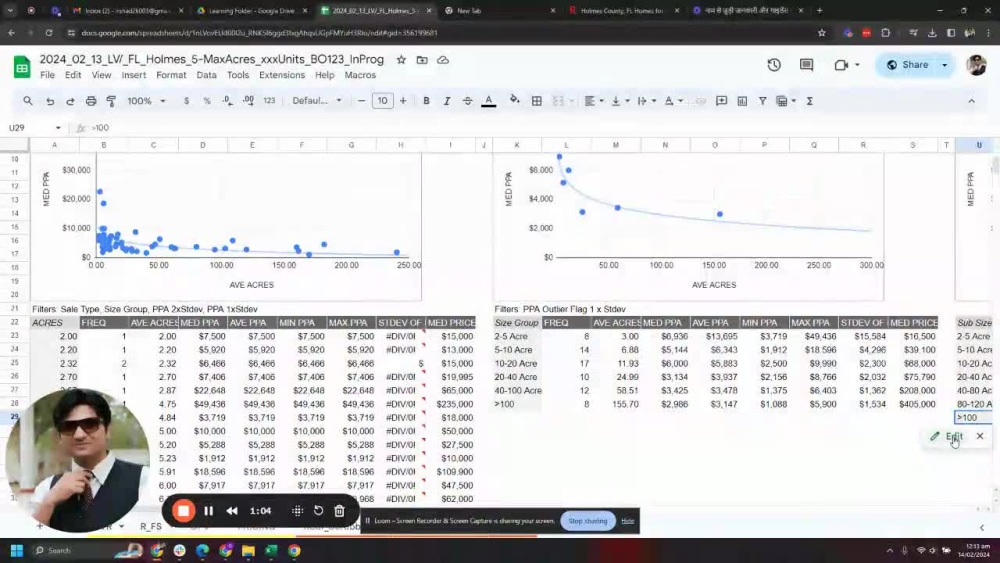Click the font size field
Image resolution: width=1000 pixels, height=563 pixels.
(382, 101)
